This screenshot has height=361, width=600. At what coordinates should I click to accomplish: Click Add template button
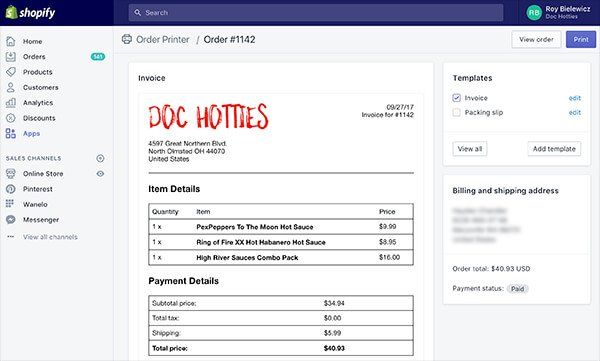[554, 149]
